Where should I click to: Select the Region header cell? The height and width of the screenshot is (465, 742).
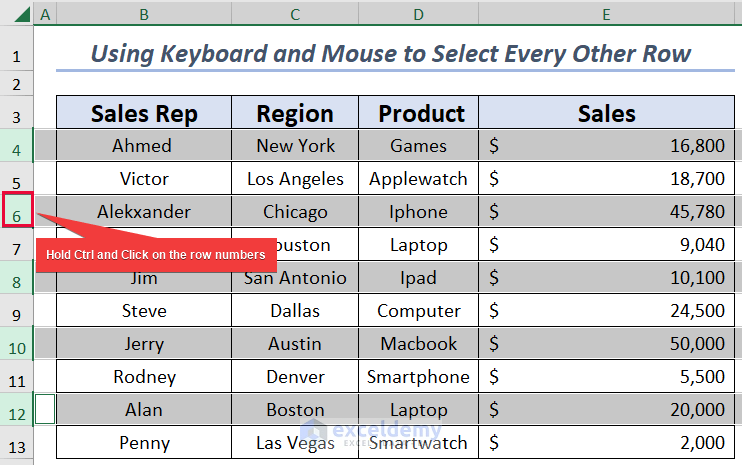(x=295, y=113)
